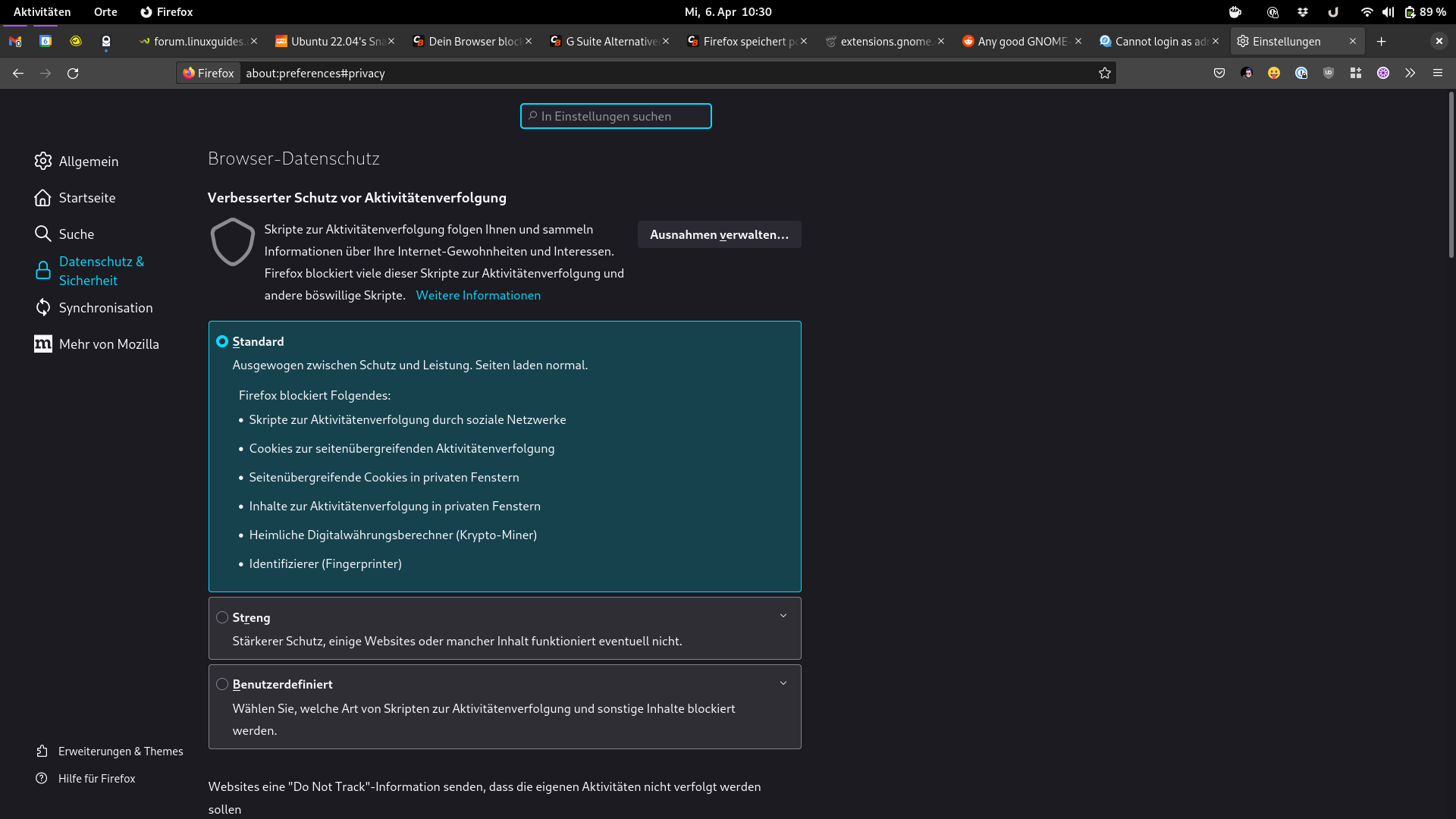Image resolution: width=1456 pixels, height=819 pixels.
Task: Open a new tab with plus icon
Action: tap(1381, 41)
